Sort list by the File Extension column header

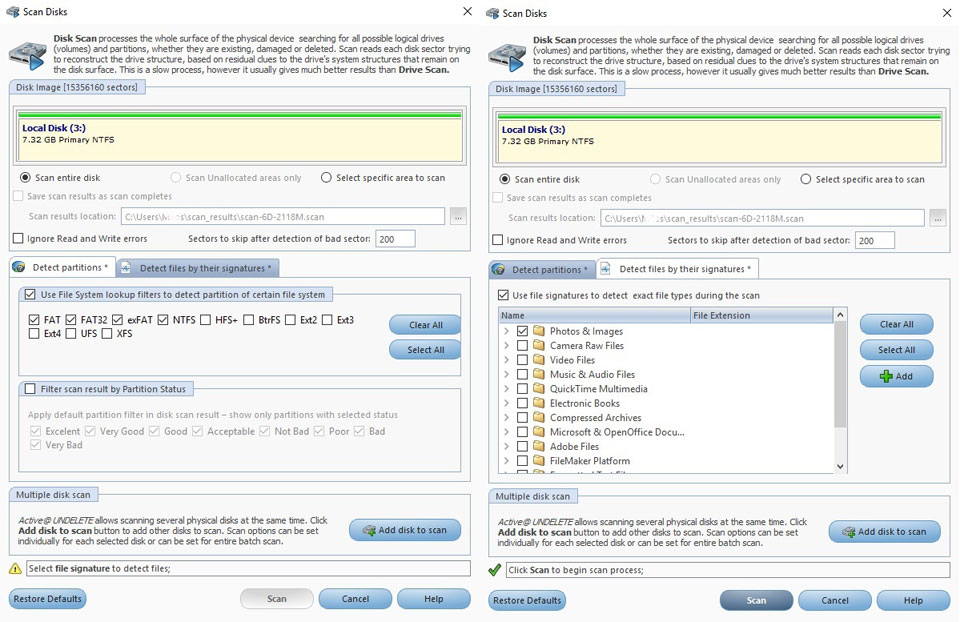[762, 315]
